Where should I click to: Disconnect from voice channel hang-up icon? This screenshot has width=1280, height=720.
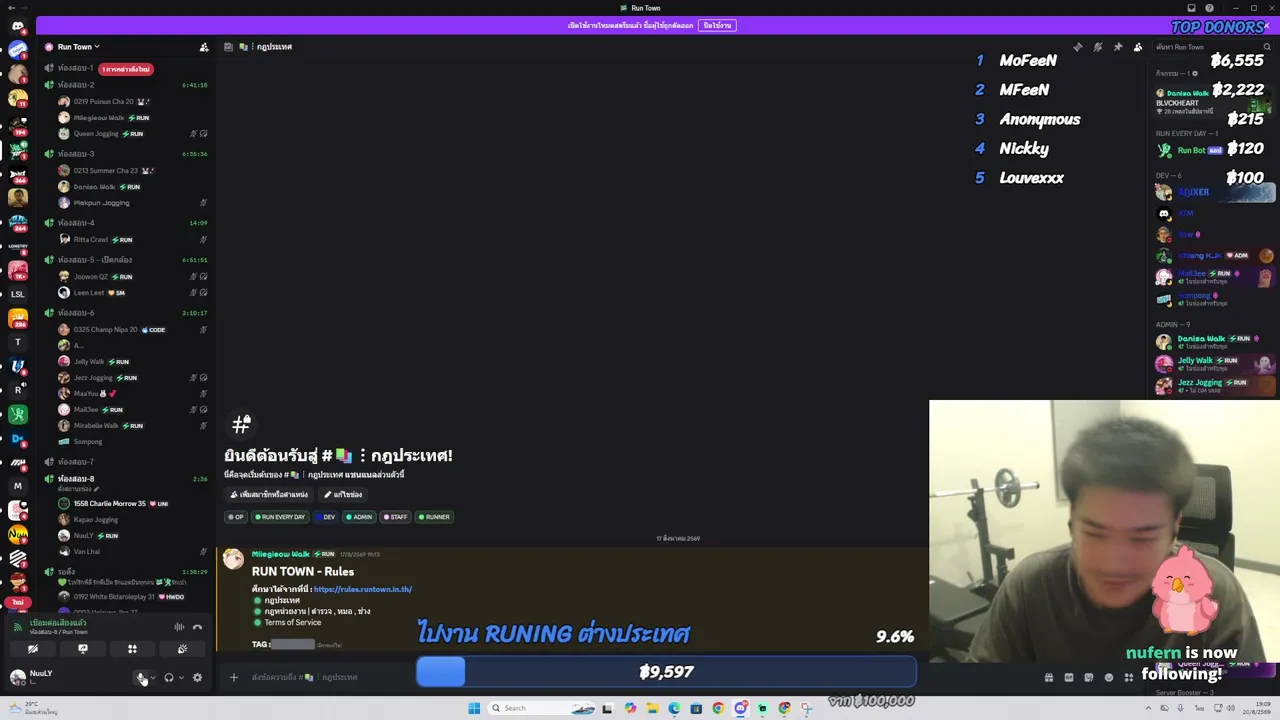[x=197, y=627]
